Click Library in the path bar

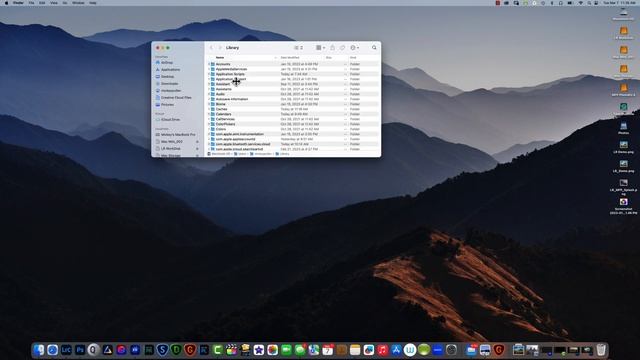282,154
